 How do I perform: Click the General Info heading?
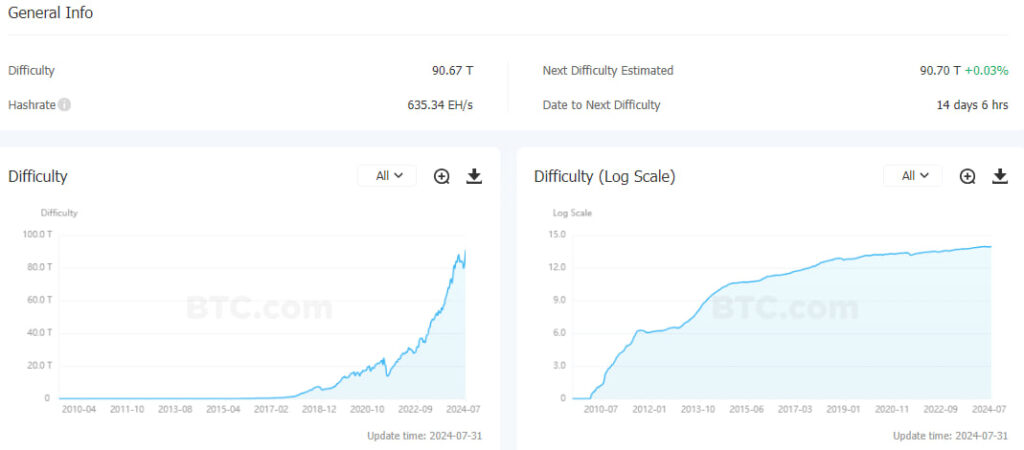(x=51, y=13)
